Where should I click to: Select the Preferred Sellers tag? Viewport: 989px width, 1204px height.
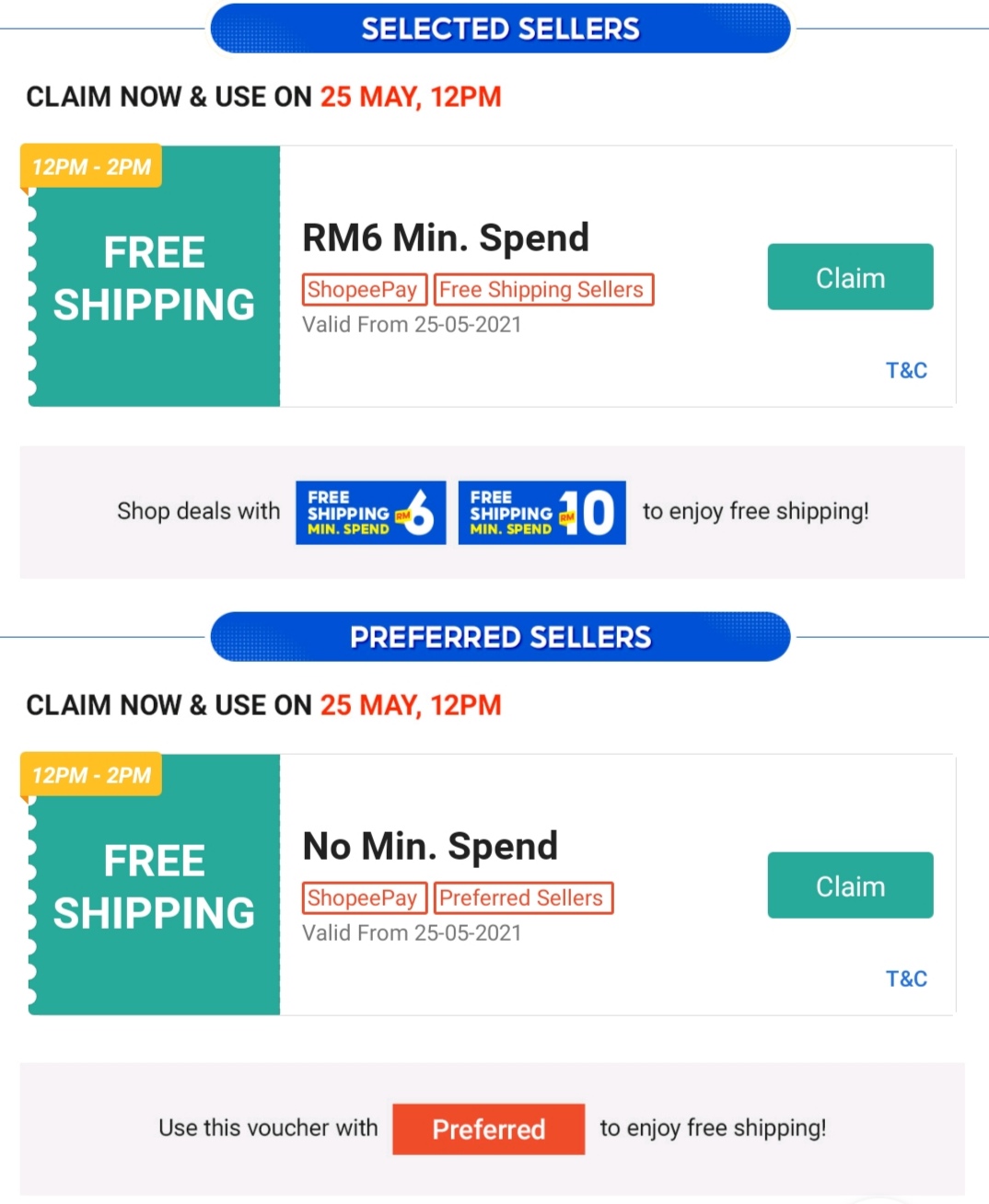[x=522, y=897]
